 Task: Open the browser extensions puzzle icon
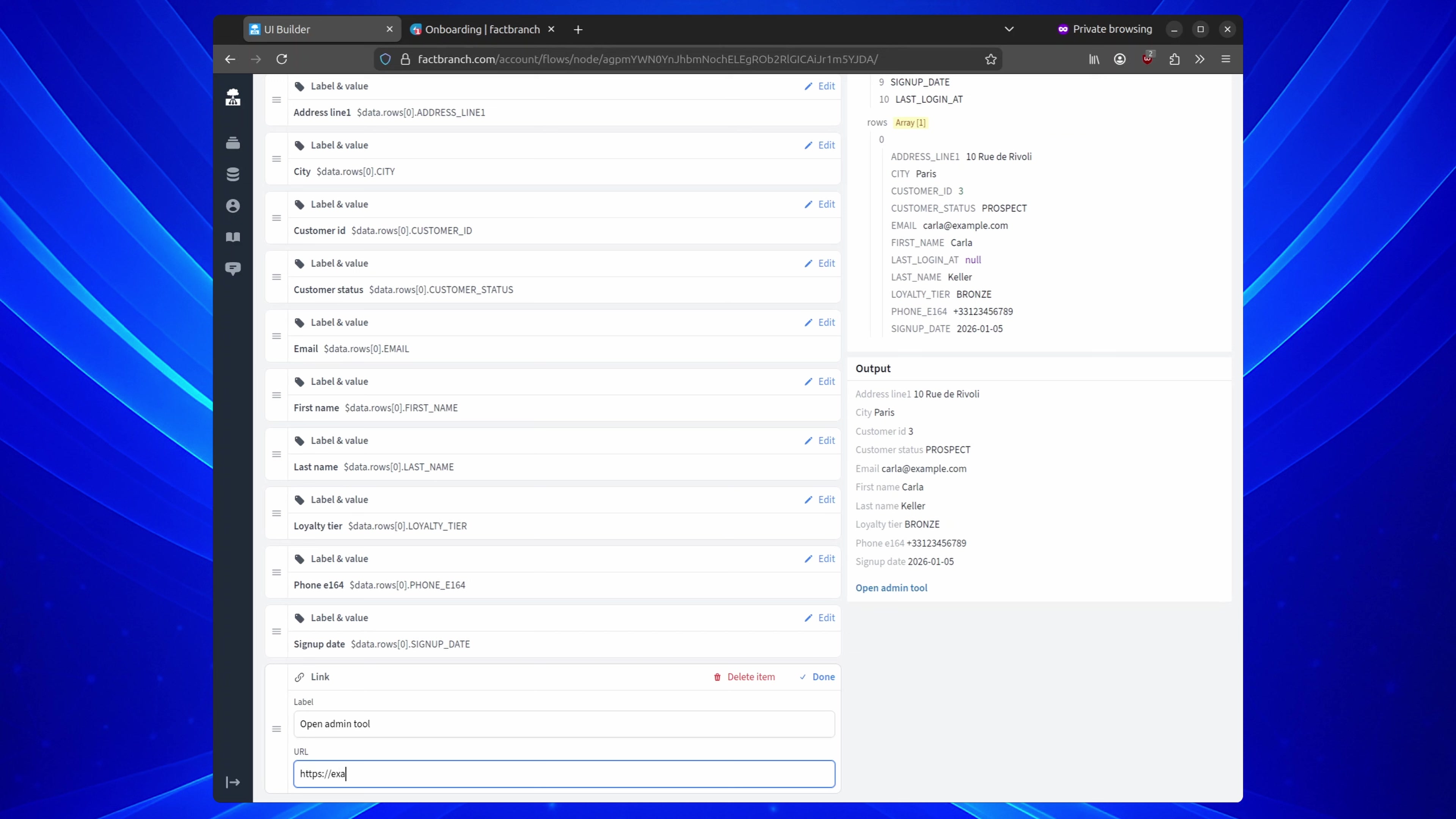(1175, 60)
